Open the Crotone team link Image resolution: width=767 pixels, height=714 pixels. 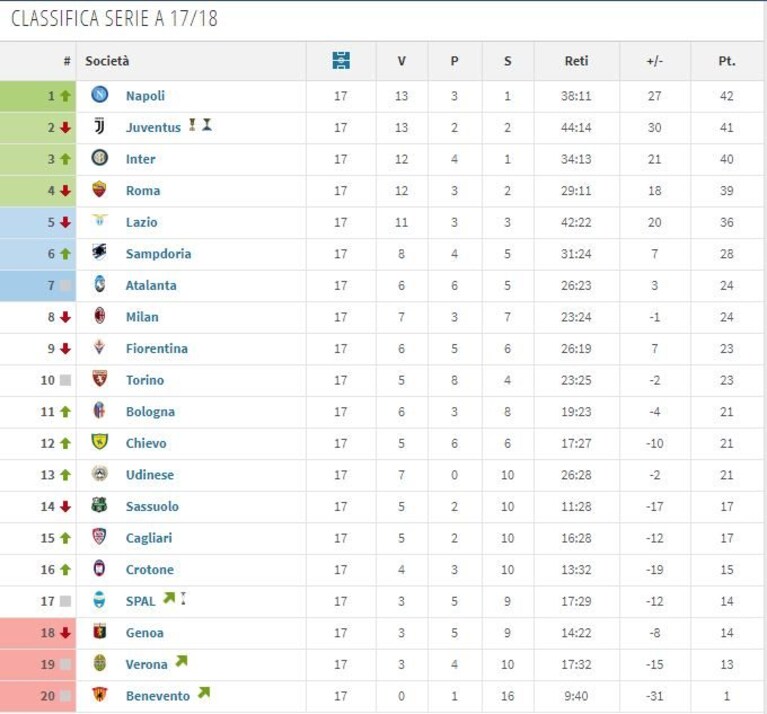point(150,570)
